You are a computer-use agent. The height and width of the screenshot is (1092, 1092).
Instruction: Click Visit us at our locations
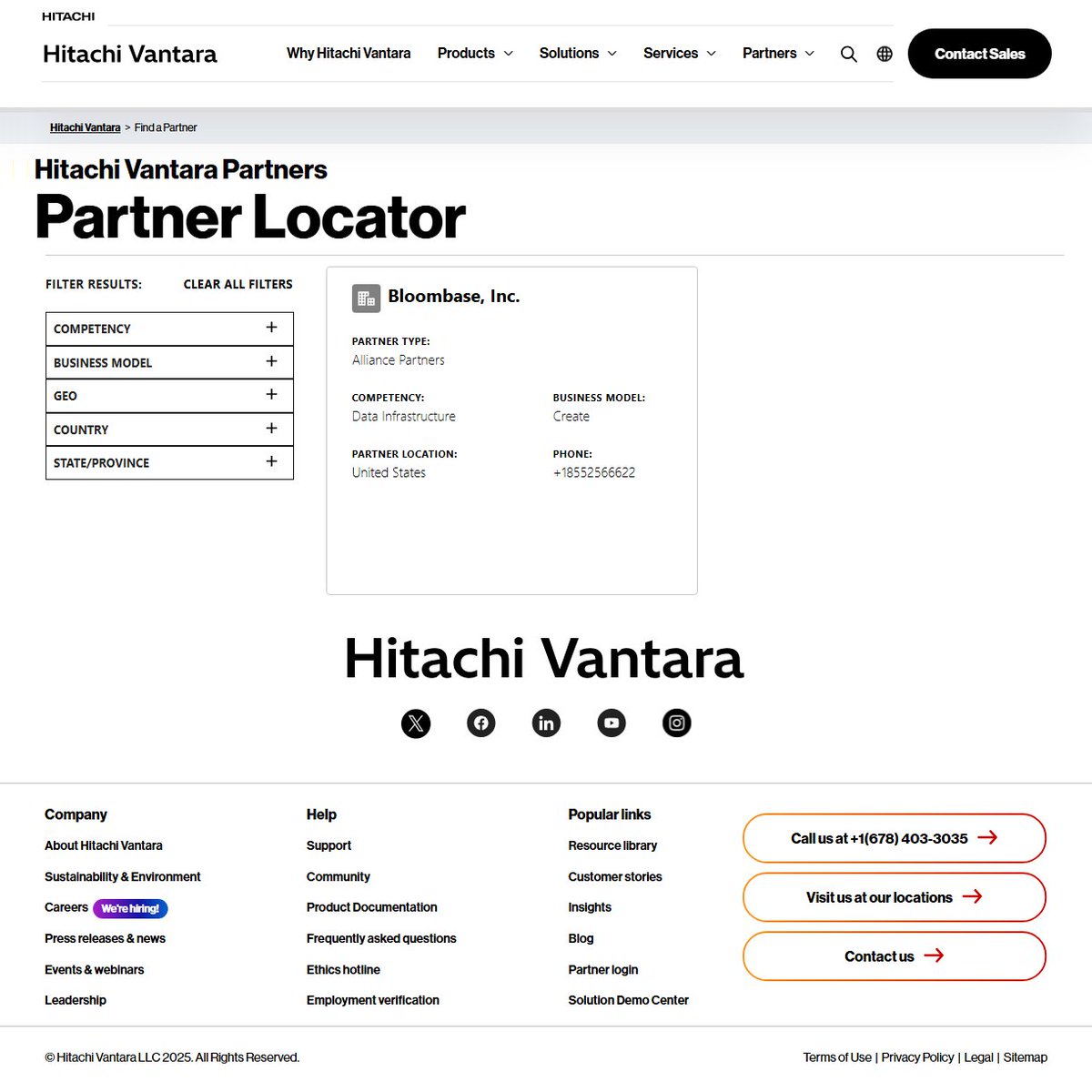895,897
